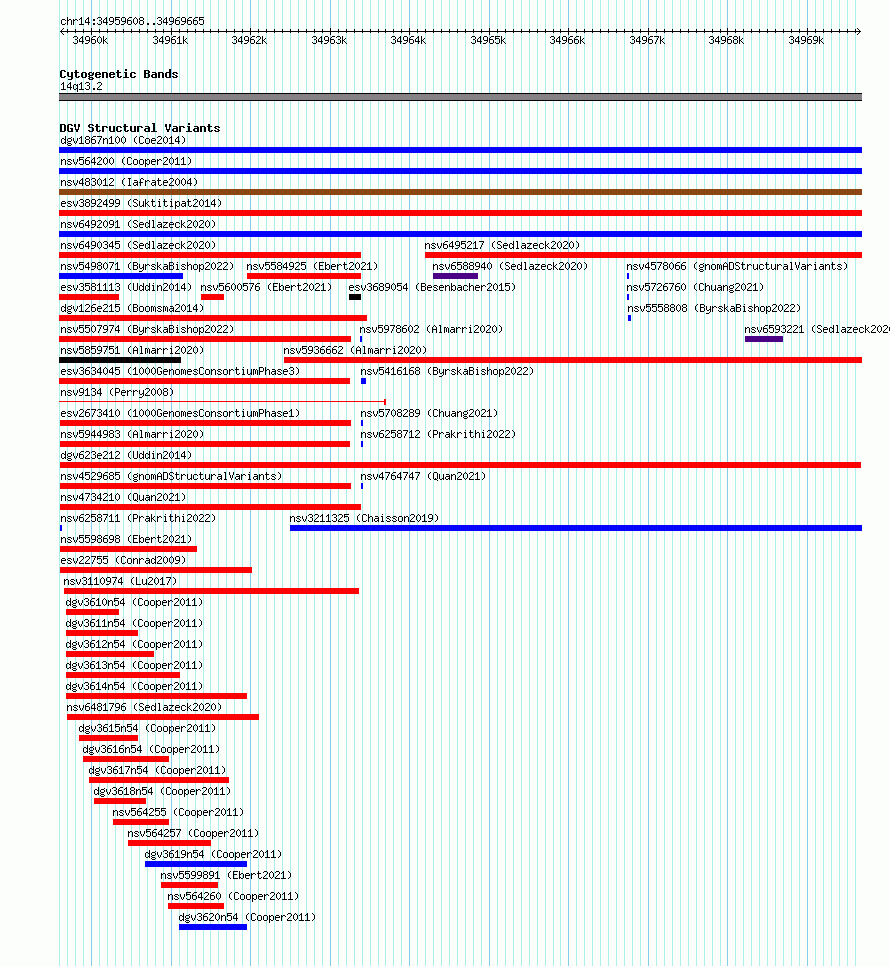Click nsv5600576 (Ebert2021) label
This screenshot has height=966, width=890.
(266, 287)
